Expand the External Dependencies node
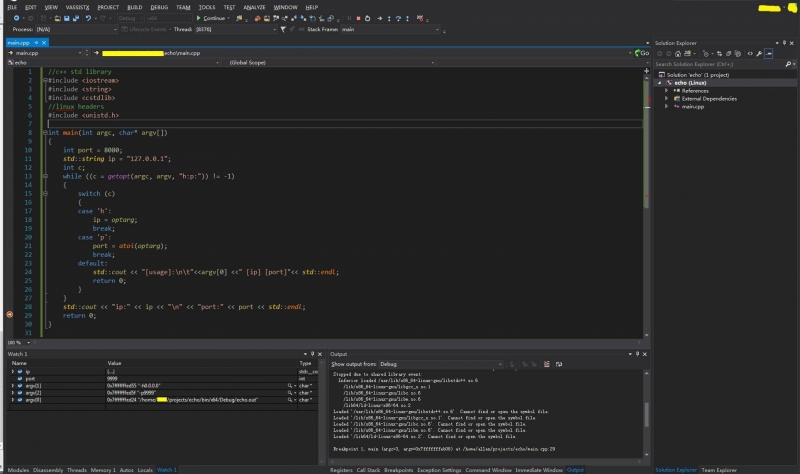The height and width of the screenshot is (474, 800). [x=666, y=98]
